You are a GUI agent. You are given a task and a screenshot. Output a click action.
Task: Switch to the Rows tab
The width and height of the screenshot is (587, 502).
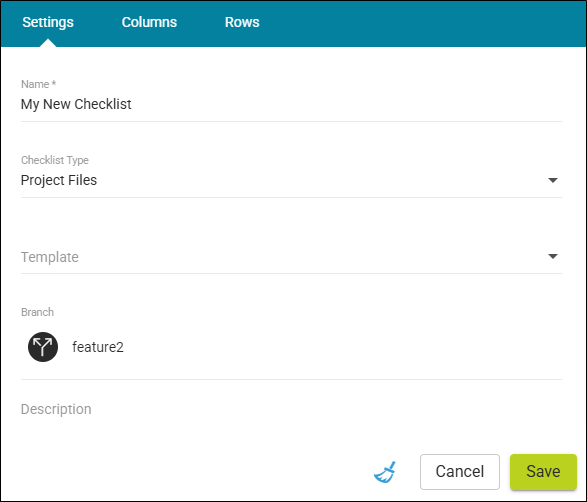[242, 22]
